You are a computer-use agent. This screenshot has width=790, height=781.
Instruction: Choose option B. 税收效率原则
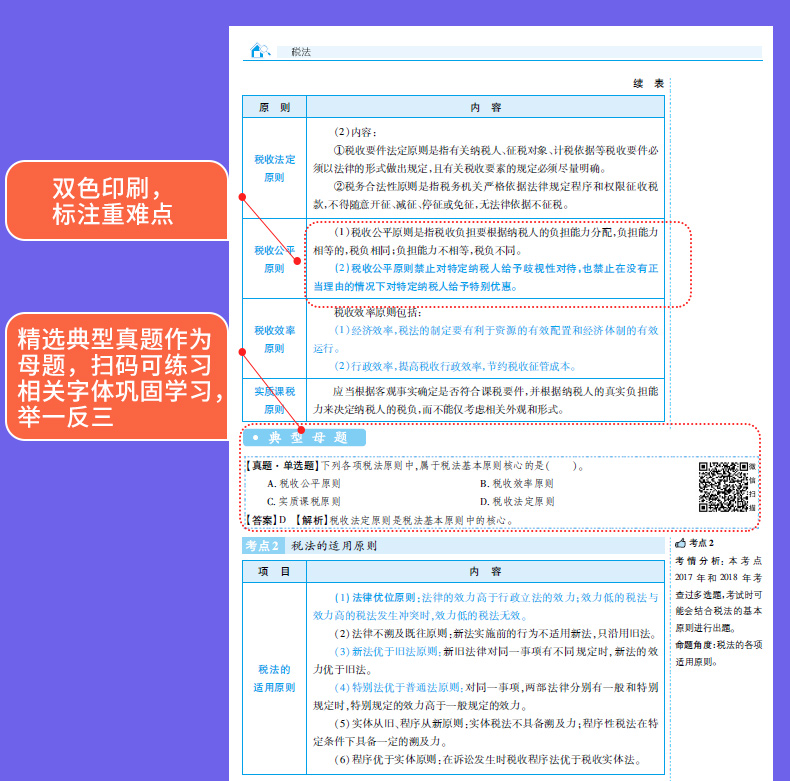coord(517,484)
